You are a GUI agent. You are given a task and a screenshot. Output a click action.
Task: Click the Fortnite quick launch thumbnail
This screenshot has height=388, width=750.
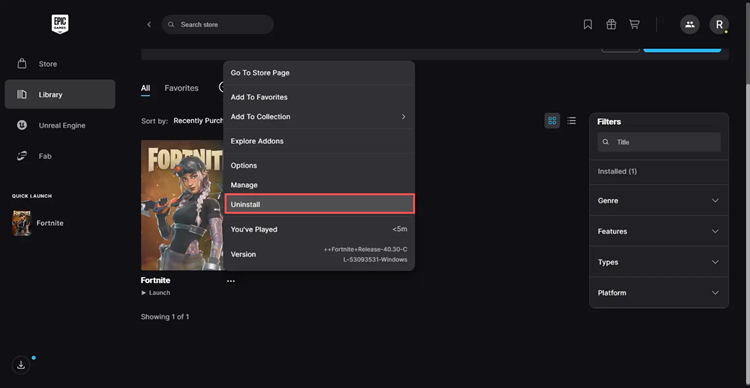click(22, 223)
